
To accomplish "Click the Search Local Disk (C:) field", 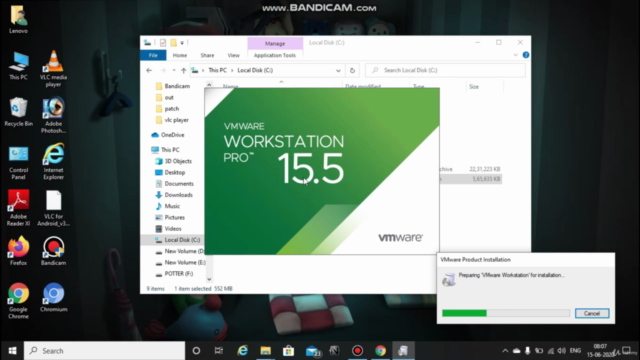I will tap(445, 70).
